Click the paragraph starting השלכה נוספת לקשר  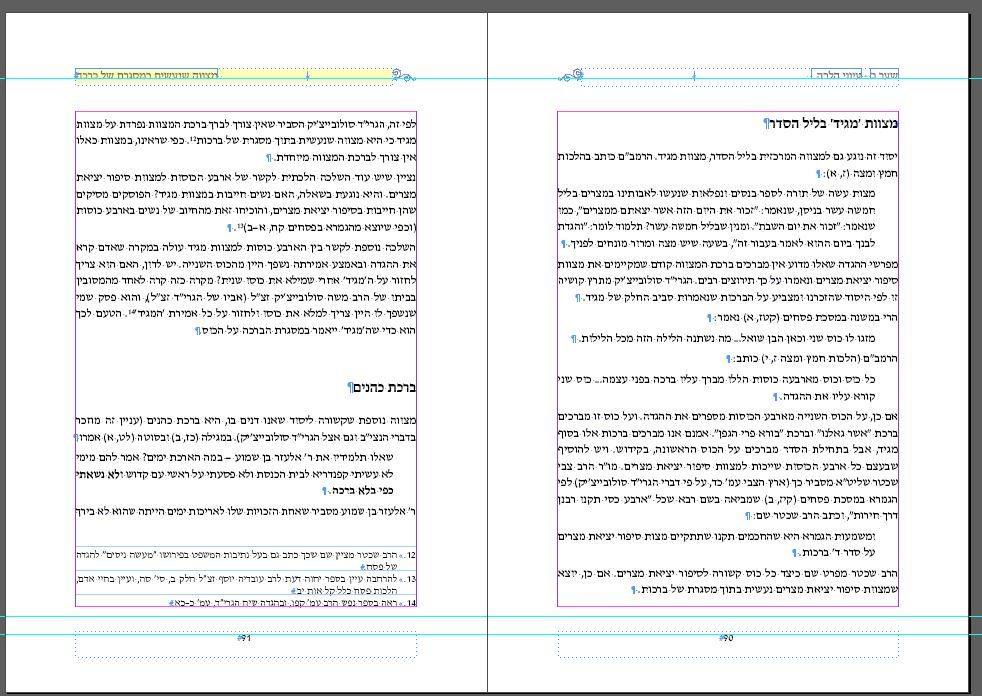point(246,288)
